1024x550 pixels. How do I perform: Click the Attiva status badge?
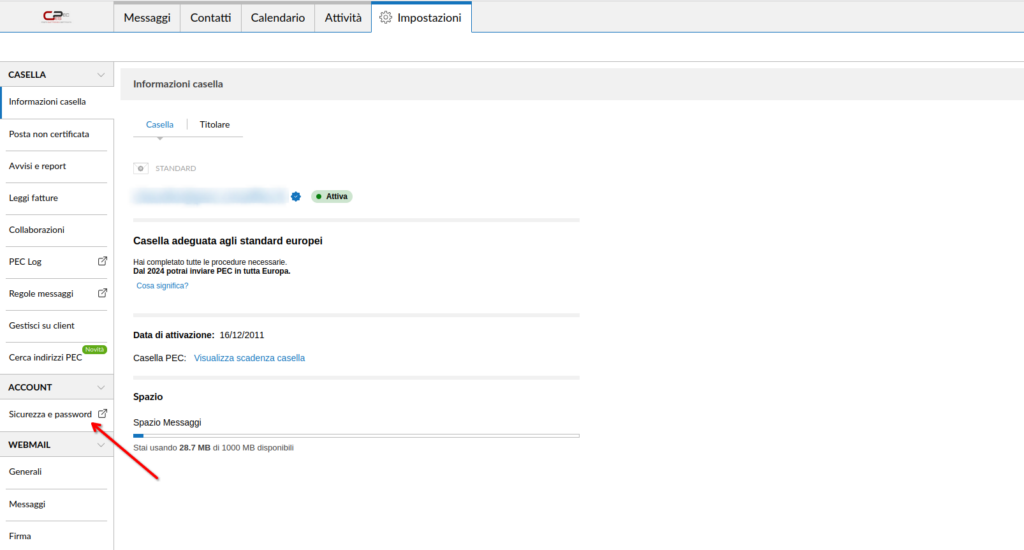pos(332,197)
